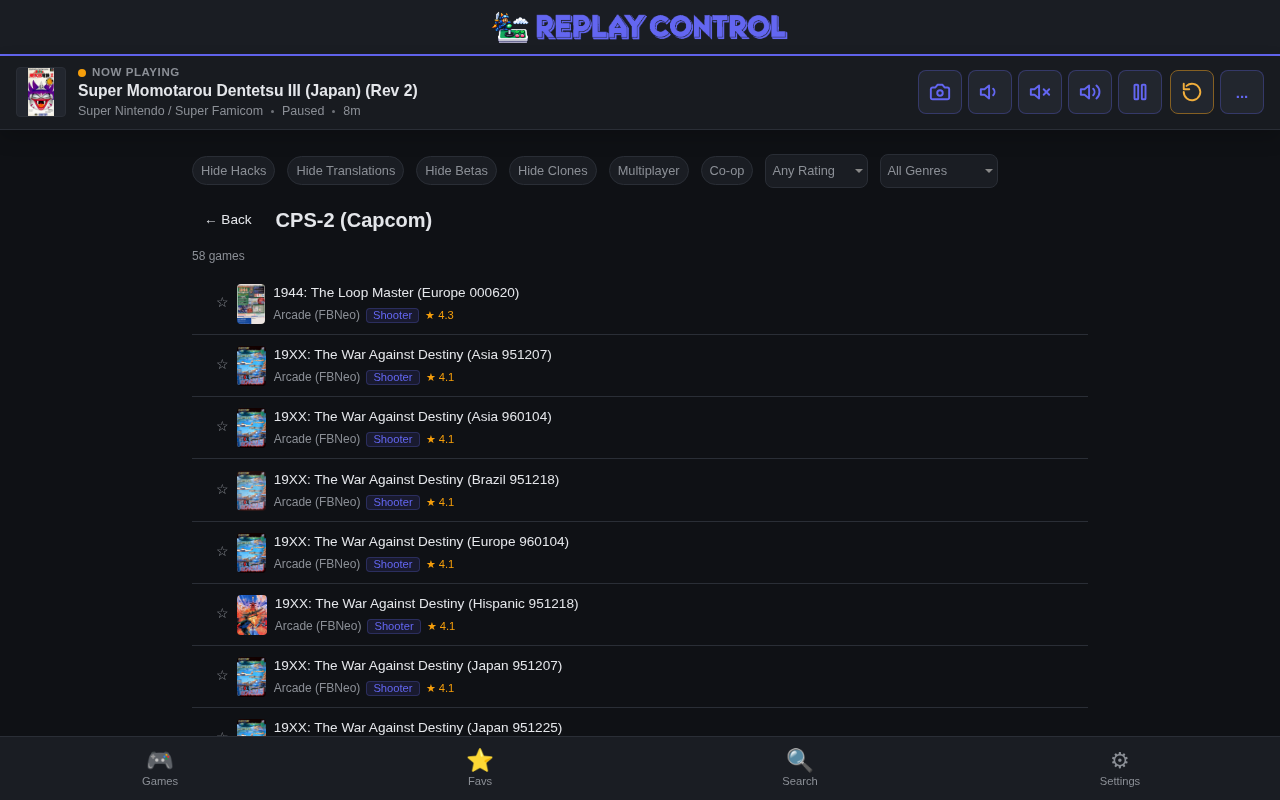Switch to the Favs tab
Screen dimensions: 1280x800
click(x=480, y=768)
